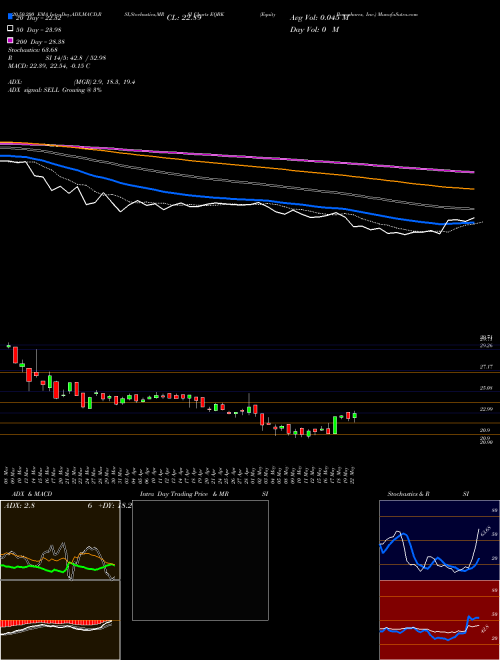Open the red-background RSI chart panel
This screenshot has width=500, height=660.
pyautogui.click(x=439, y=620)
